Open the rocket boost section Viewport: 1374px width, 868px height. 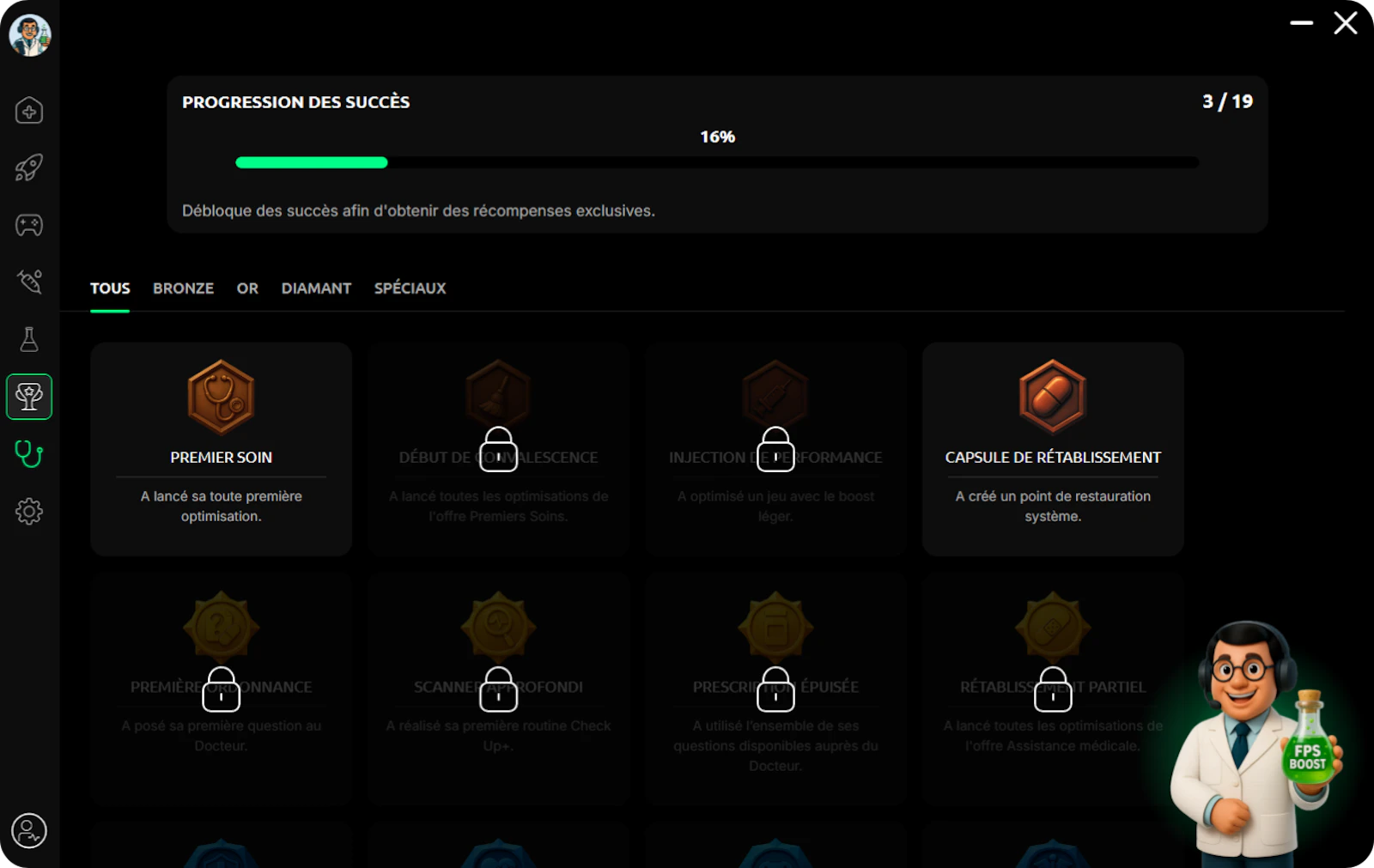point(29,167)
